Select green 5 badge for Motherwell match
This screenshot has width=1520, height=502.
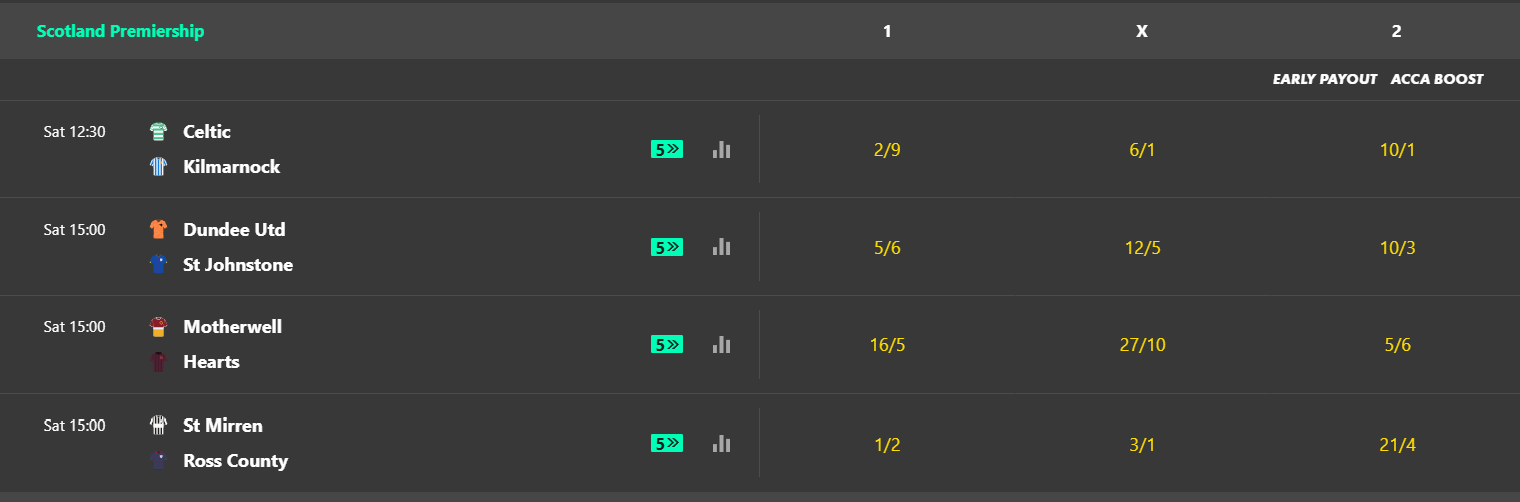click(667, 344)
